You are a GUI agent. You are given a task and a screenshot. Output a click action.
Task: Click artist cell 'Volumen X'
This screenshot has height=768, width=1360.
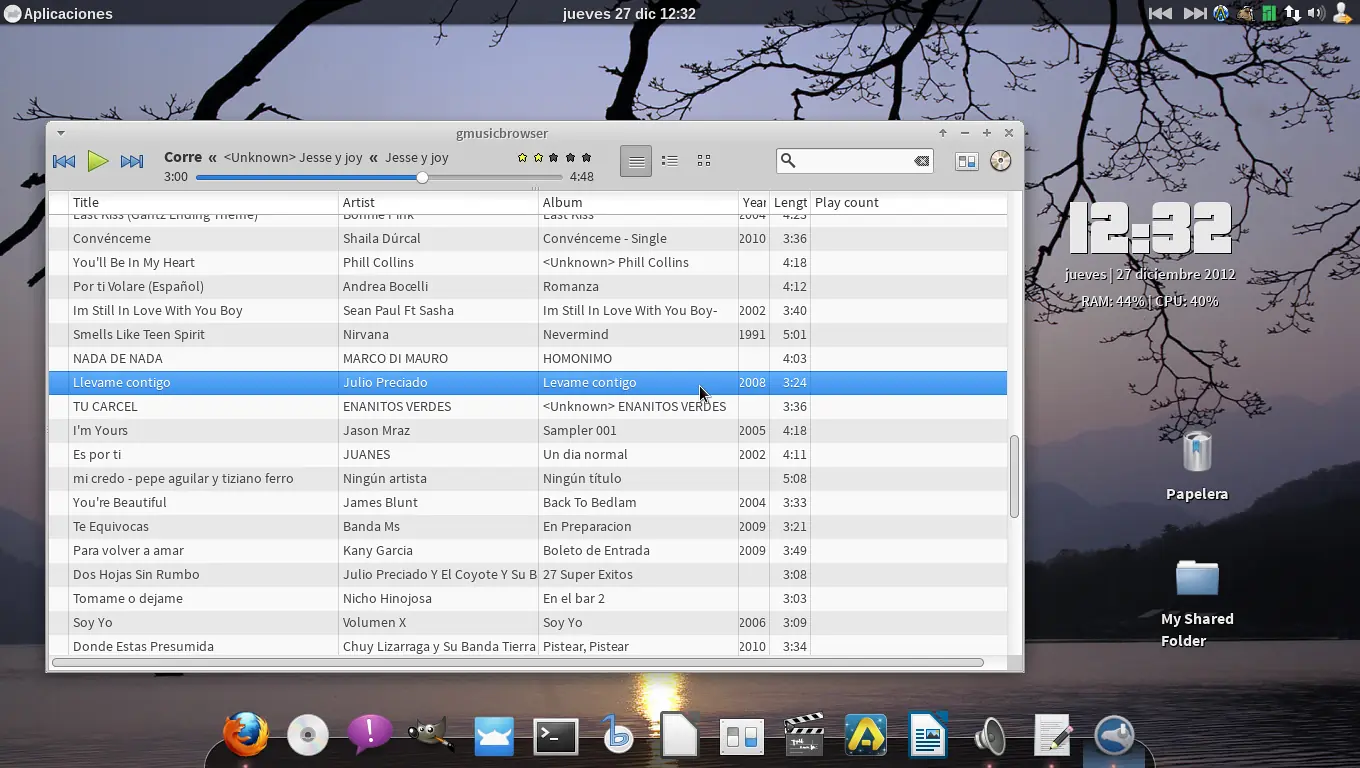(x=374, y=622)
